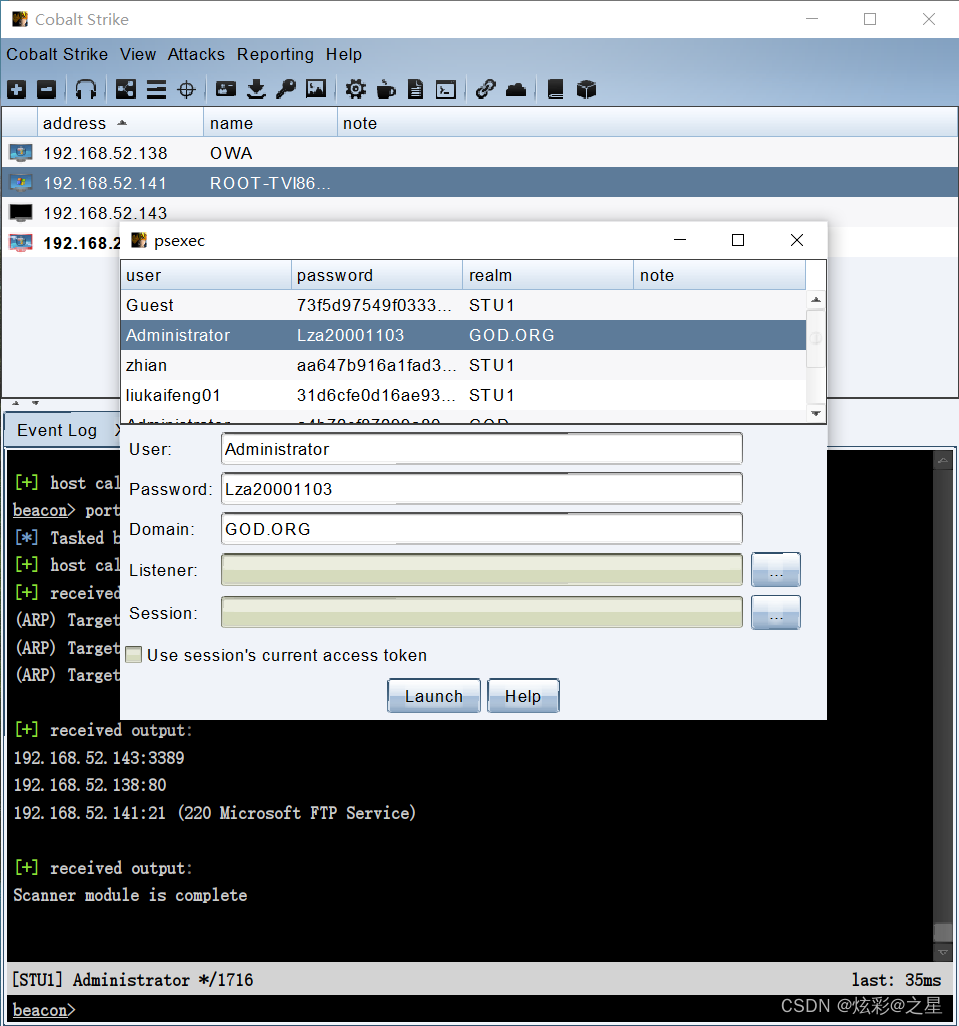Image resolution: width=959 pixels, height=1026 pixels.
Task: Click the chain link host file icon
Action: click(485, 89)
